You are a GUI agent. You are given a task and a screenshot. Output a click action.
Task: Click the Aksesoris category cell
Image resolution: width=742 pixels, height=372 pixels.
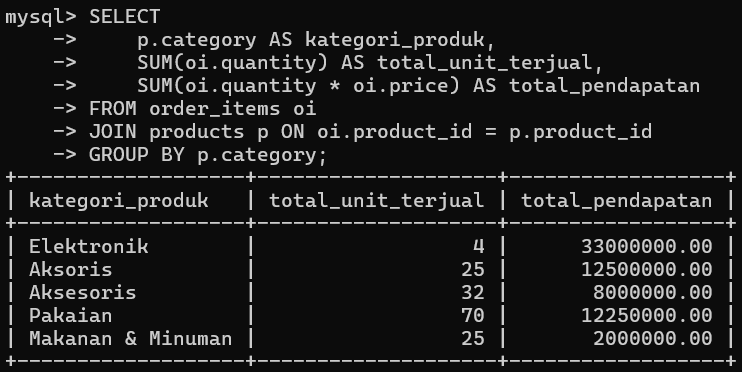[82, 292]
